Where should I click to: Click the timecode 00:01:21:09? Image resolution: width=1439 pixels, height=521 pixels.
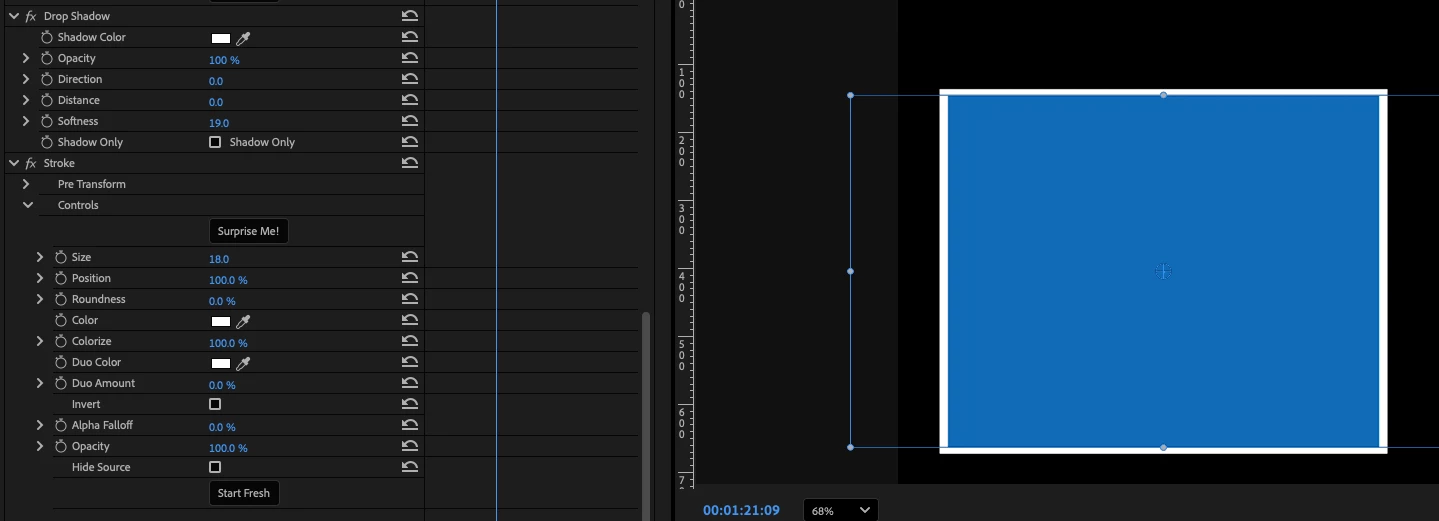(741, 510)
